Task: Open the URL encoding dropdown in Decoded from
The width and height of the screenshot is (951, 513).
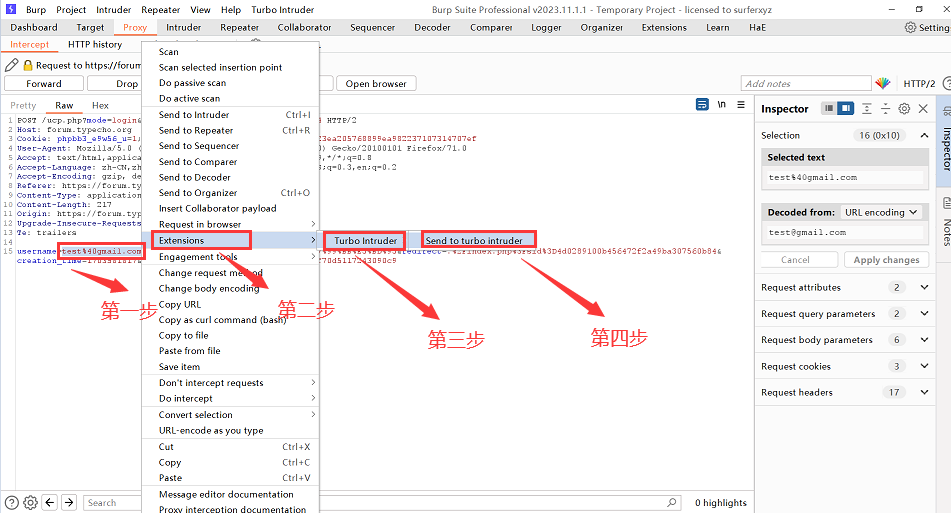Action: coord(881,212)
